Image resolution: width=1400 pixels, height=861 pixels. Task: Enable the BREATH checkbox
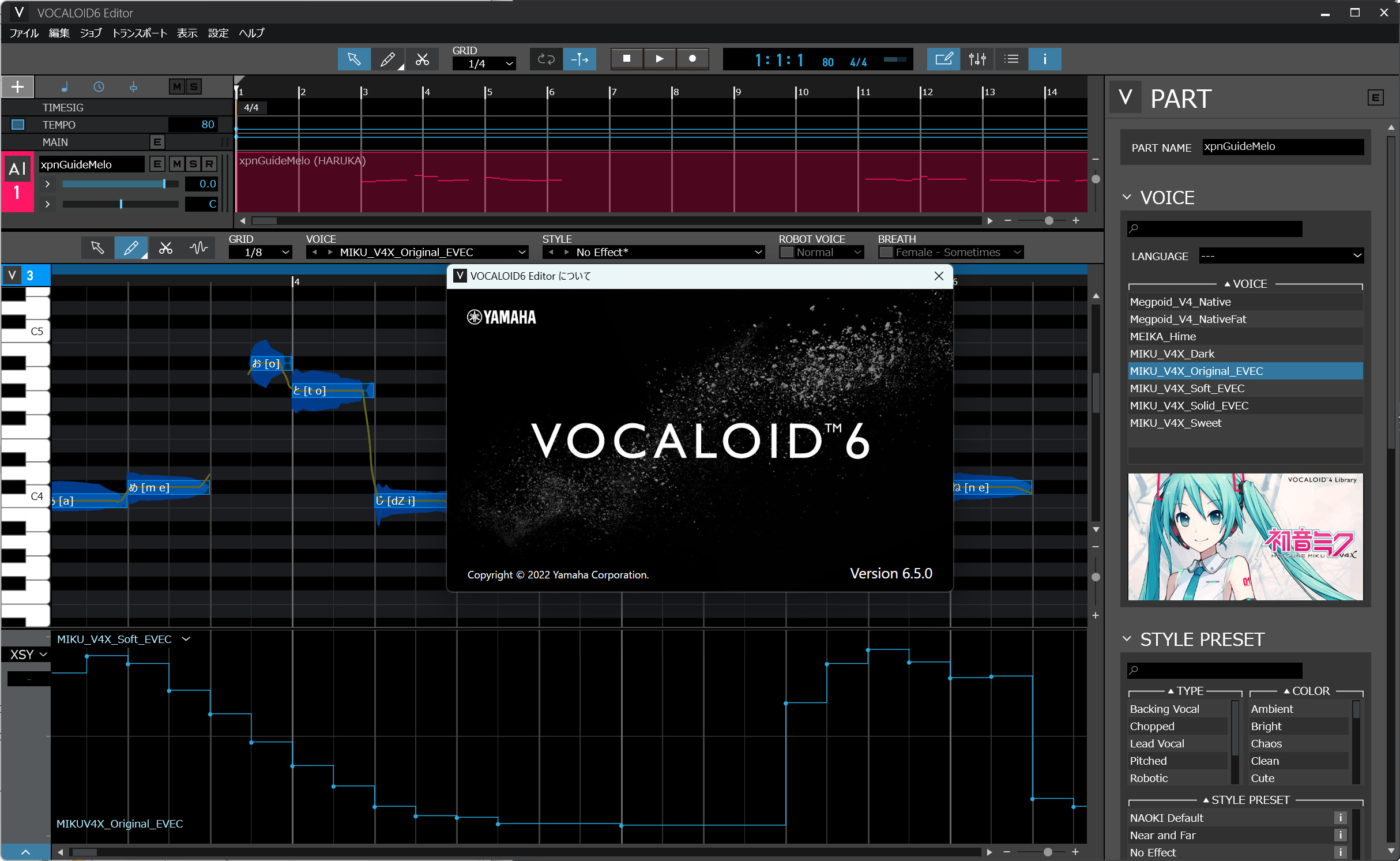886,253
